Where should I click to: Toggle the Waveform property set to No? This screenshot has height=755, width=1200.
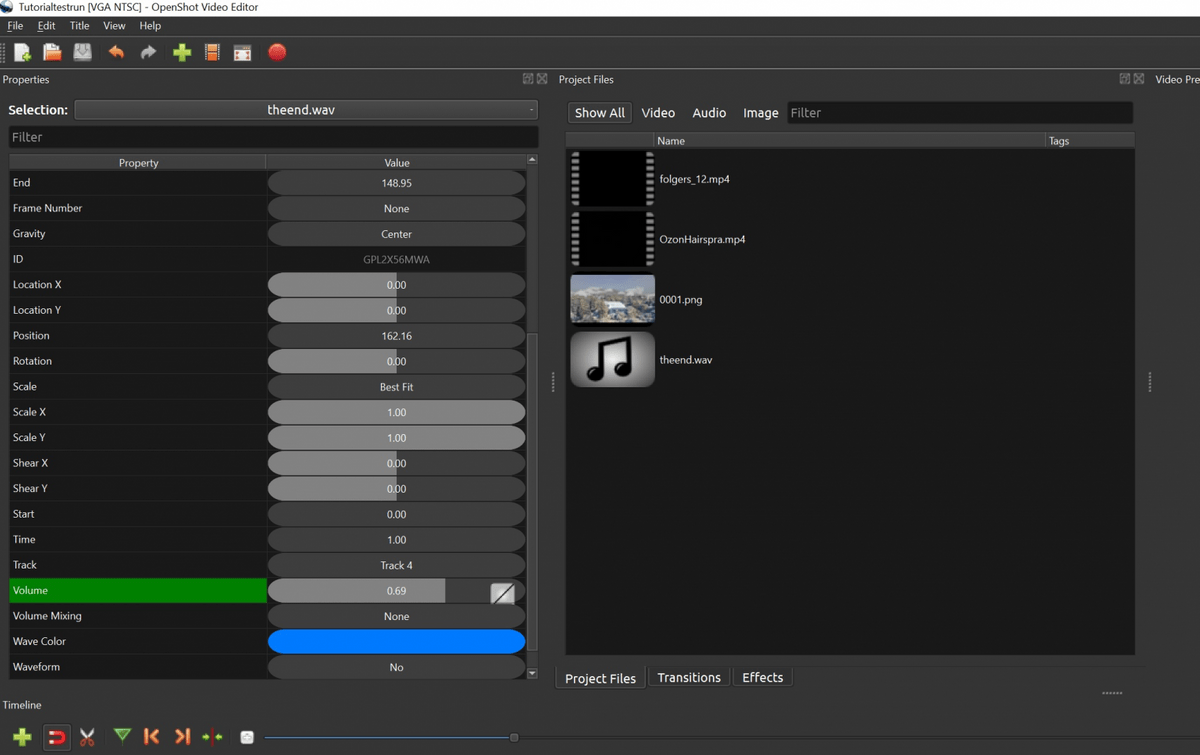[x=396, y=667]
